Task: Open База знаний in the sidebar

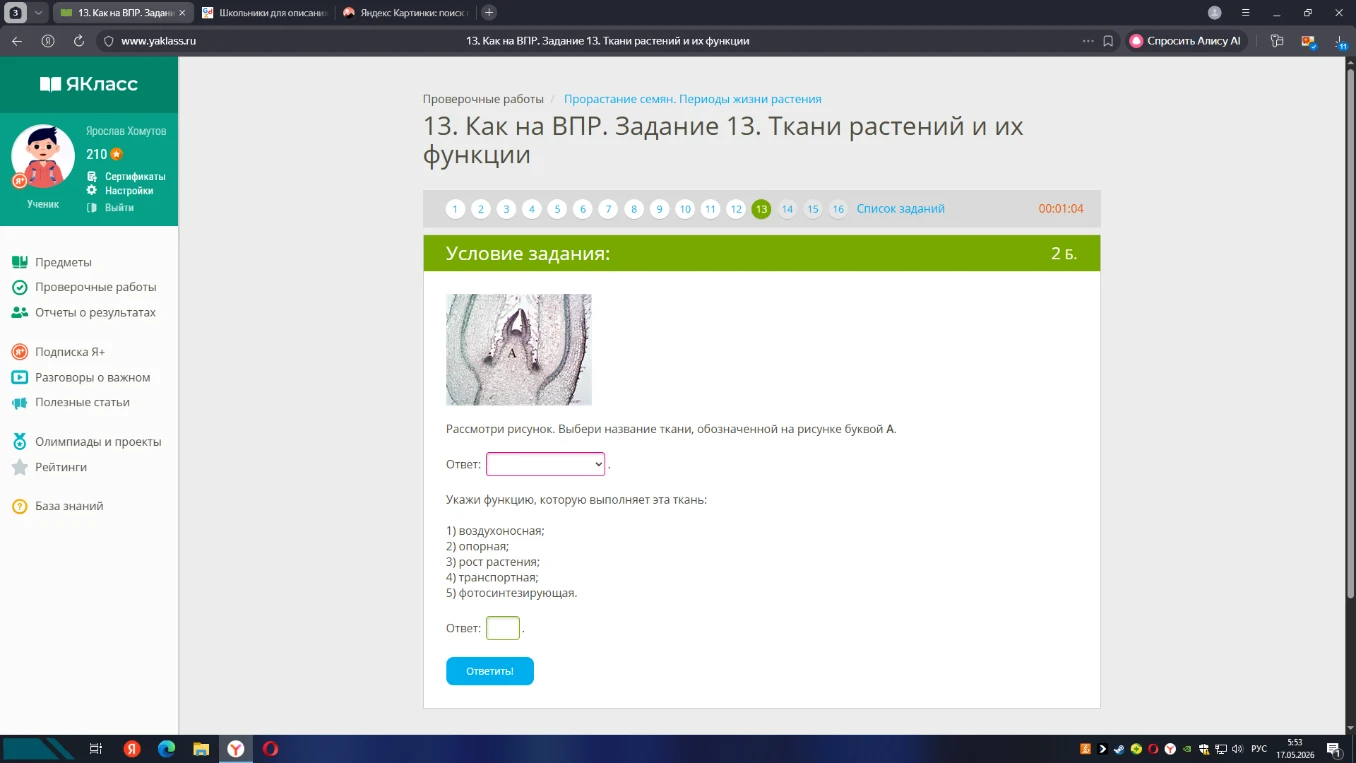Action: [69, 506]
